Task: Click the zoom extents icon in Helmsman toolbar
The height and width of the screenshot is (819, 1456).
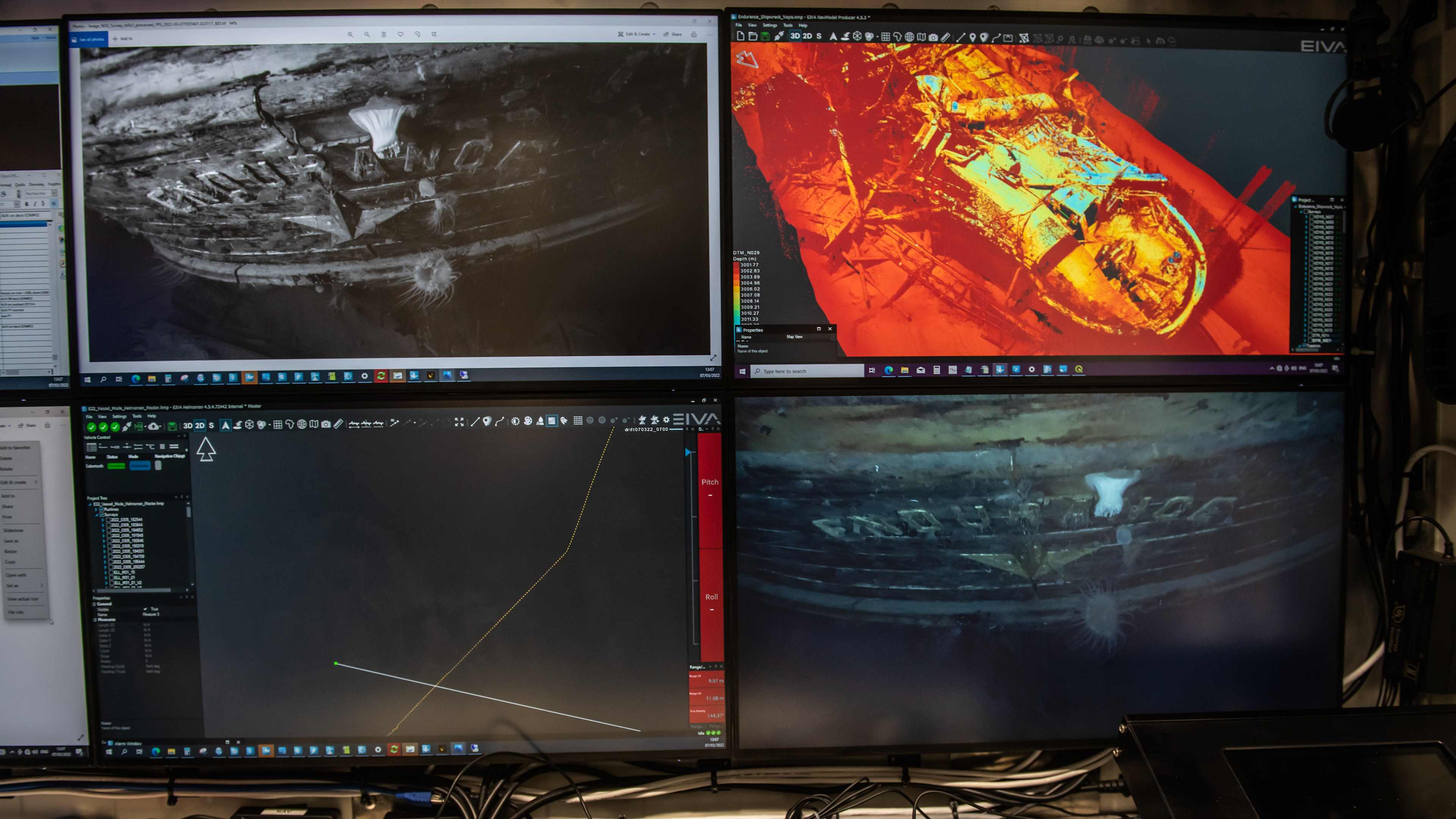Action: 459,422
